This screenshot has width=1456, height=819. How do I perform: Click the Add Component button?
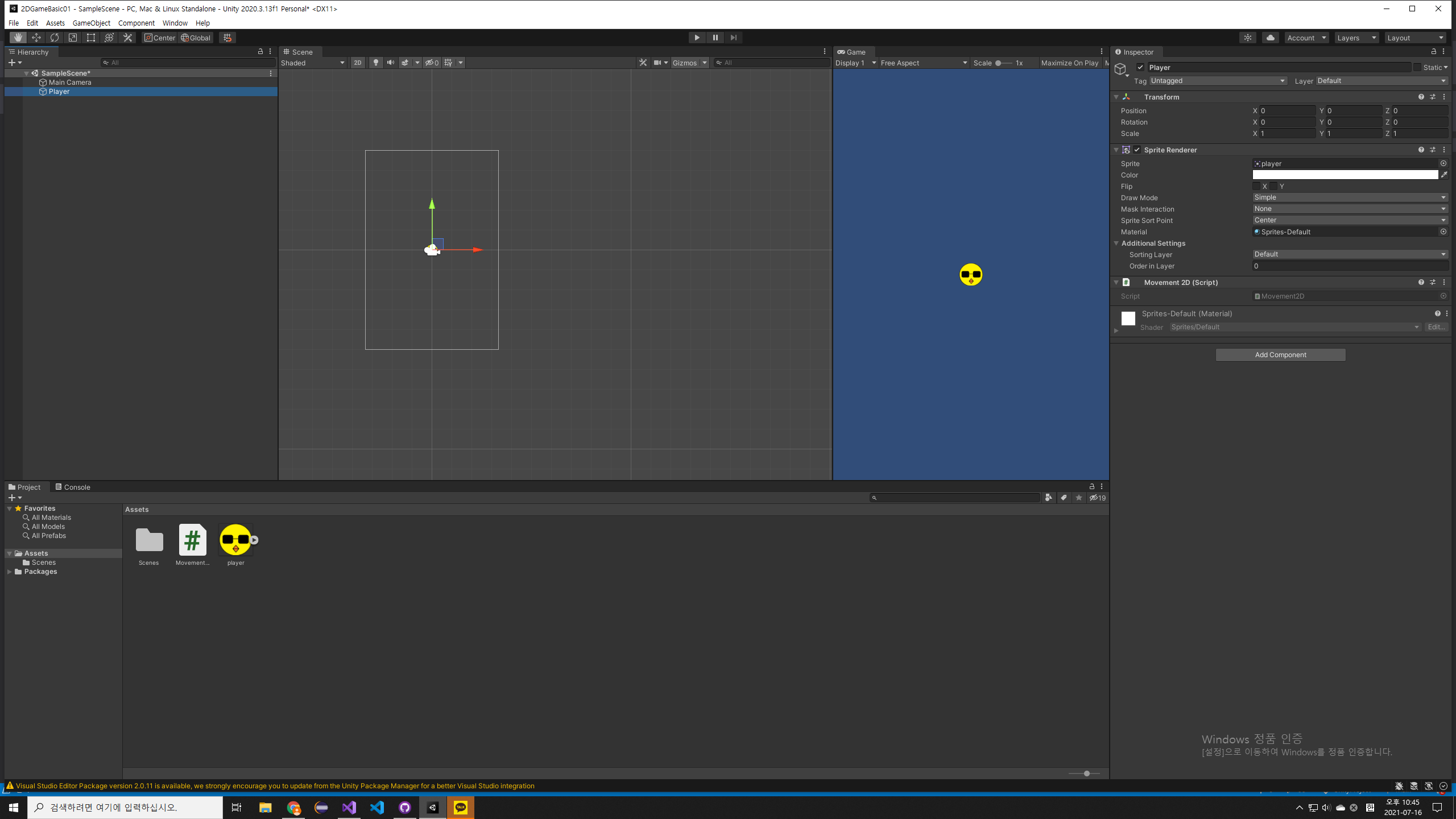[1280, 354]
